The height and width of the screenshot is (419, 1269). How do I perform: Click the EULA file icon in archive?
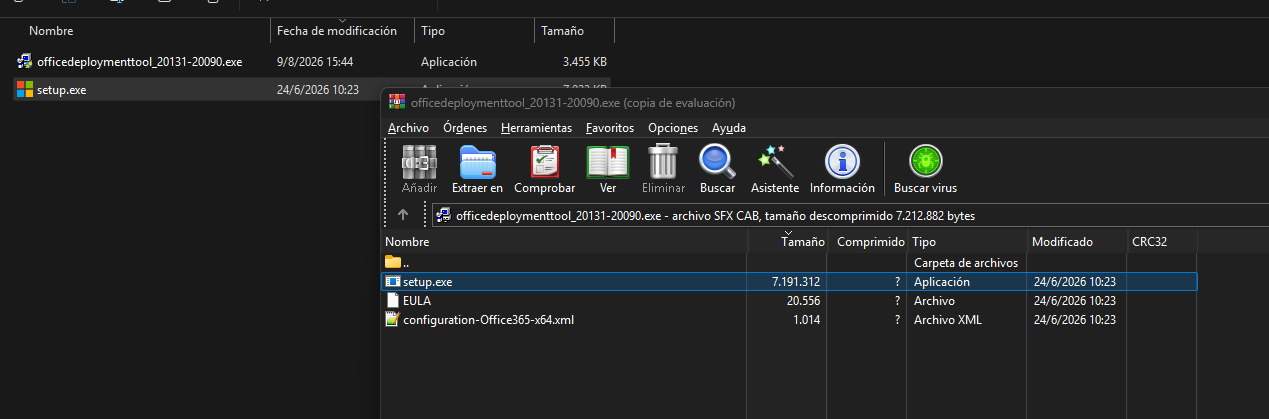point(393,300)
